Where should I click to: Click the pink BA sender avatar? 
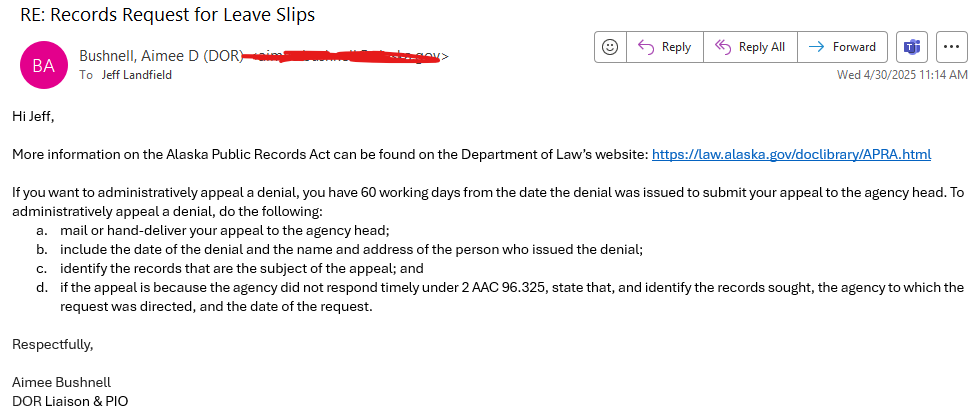tap(43, 66)
